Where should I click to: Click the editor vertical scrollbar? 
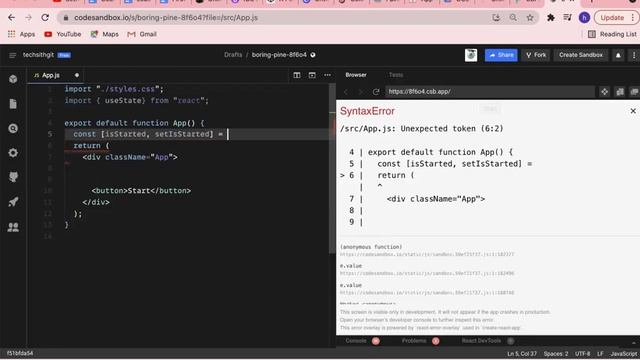(332, 169)
